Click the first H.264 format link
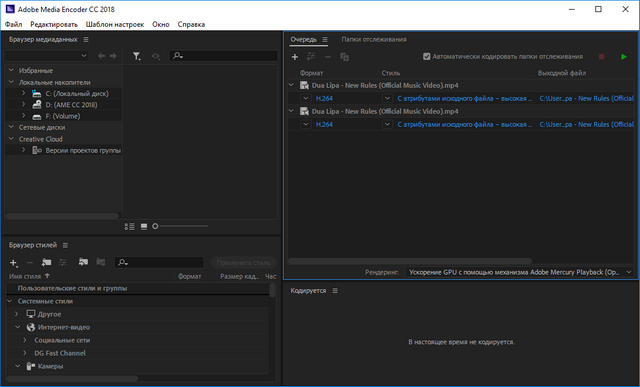Image resolution: width=640 pixels, height=387 pixels. (324, 98)
